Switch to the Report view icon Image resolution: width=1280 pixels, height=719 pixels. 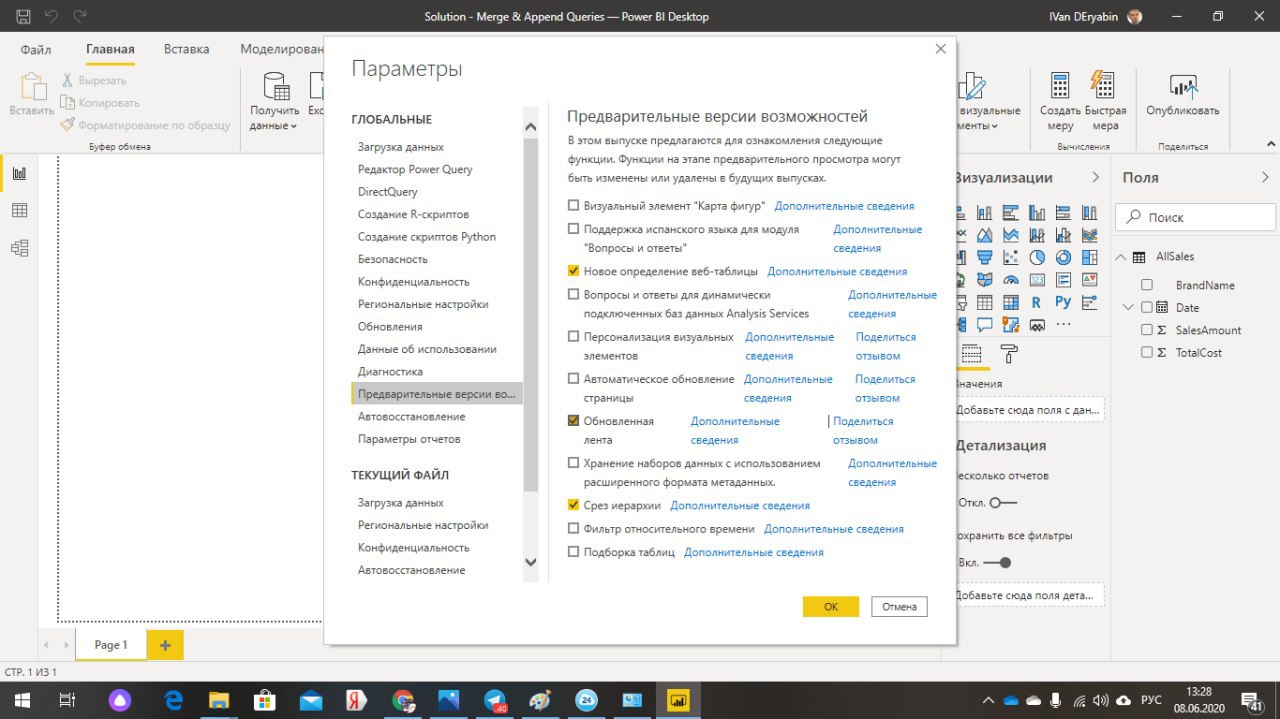point(19,173)
